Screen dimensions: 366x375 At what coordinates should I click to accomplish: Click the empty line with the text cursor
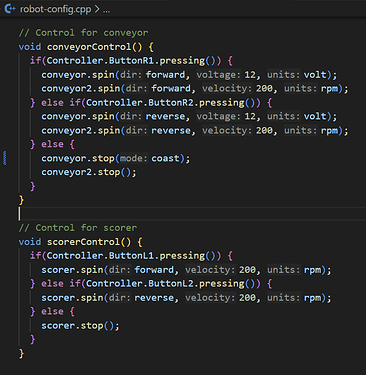tap(192, 214)
